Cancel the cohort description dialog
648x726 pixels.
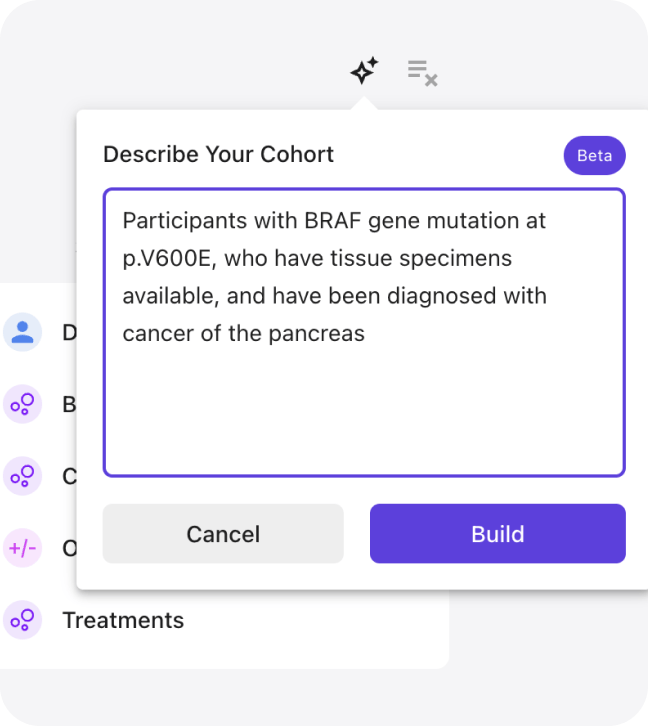(x=223, y=534)
